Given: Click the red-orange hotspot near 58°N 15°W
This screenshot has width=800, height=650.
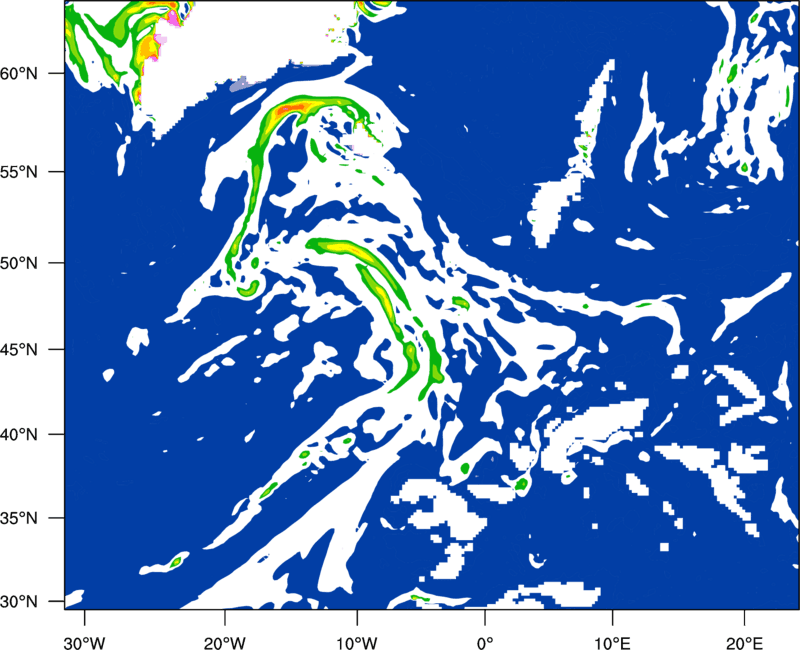Looking at the screenshot, I should [x=293, y=108].
